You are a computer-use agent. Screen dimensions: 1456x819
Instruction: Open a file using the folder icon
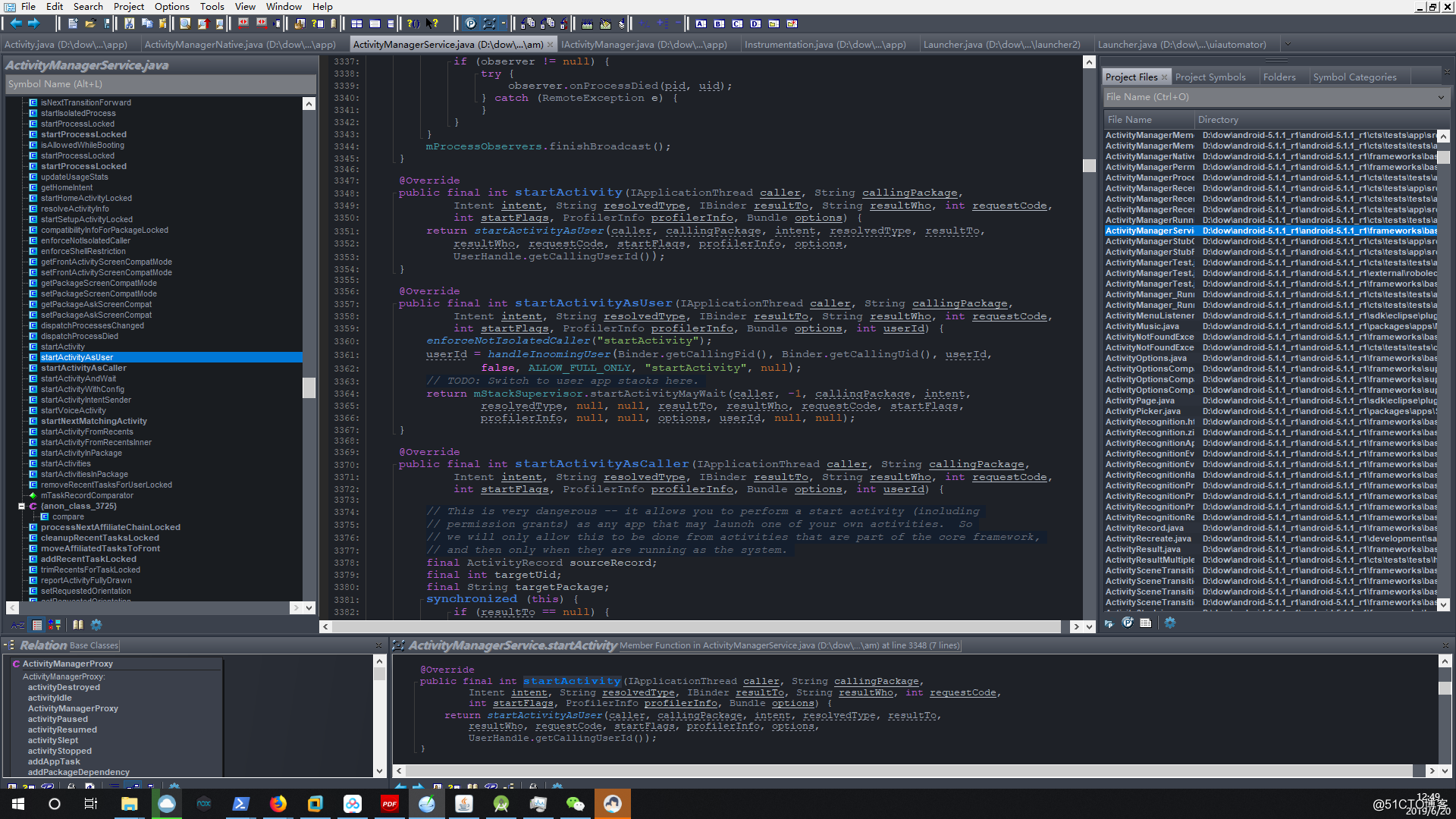[90, 24]
